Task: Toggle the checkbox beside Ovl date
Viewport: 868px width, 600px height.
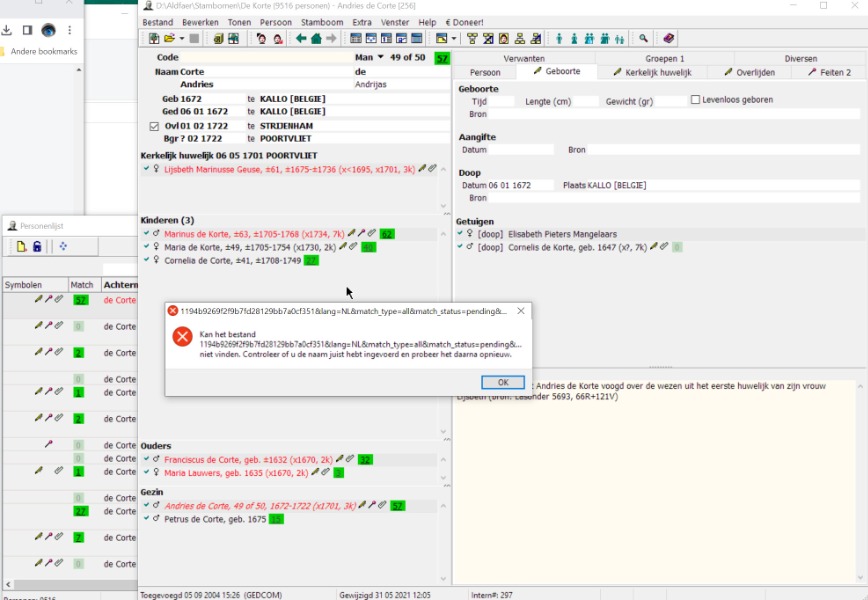Action: tap(154, 127)
